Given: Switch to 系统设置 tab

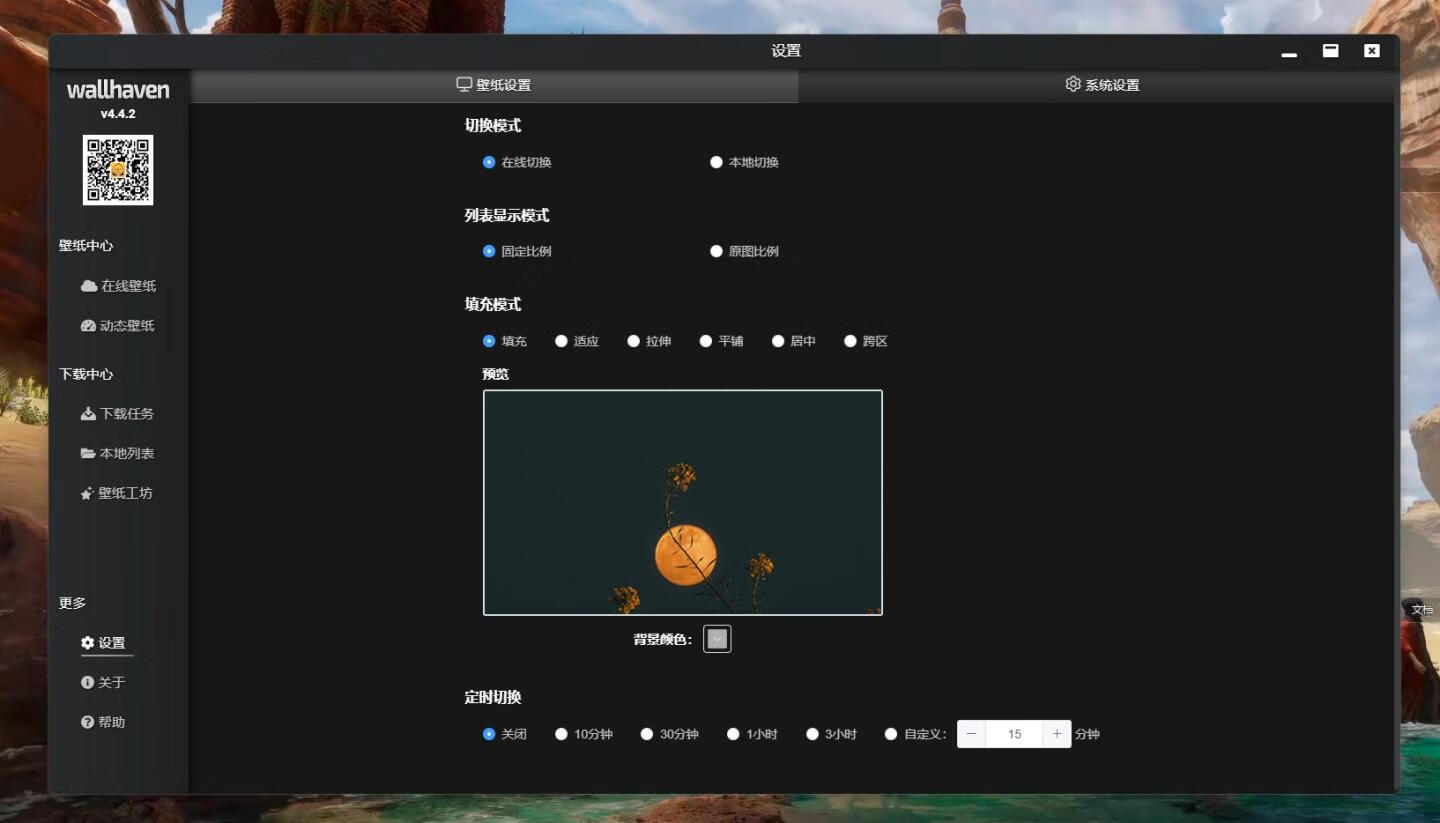Looking at the screenshot, I should coord(1102,85).
